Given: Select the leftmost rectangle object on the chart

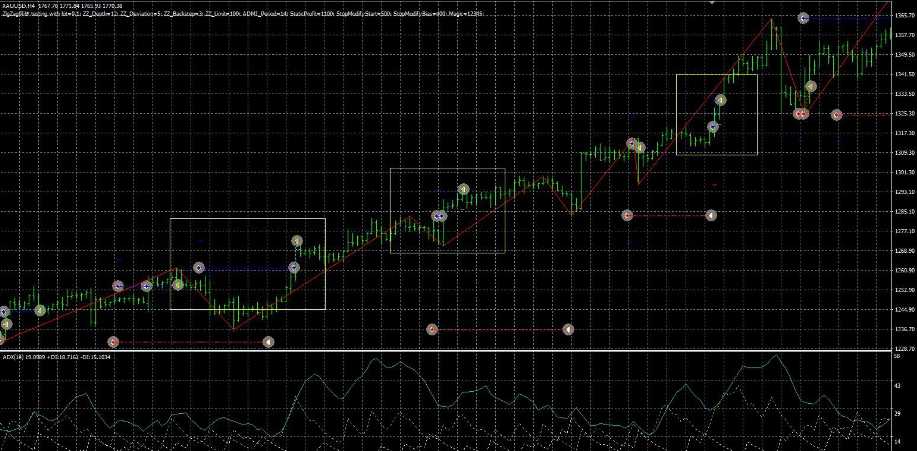Looking at the screenshot, I should tap(247, 218).
